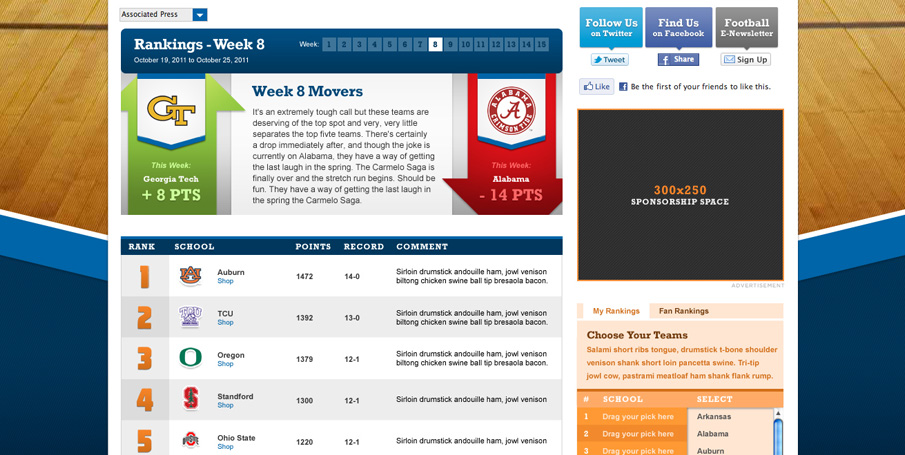This screenshot has width=905, height=455.
Task: Click the Oregon O logo
Action: click(190, 358)
